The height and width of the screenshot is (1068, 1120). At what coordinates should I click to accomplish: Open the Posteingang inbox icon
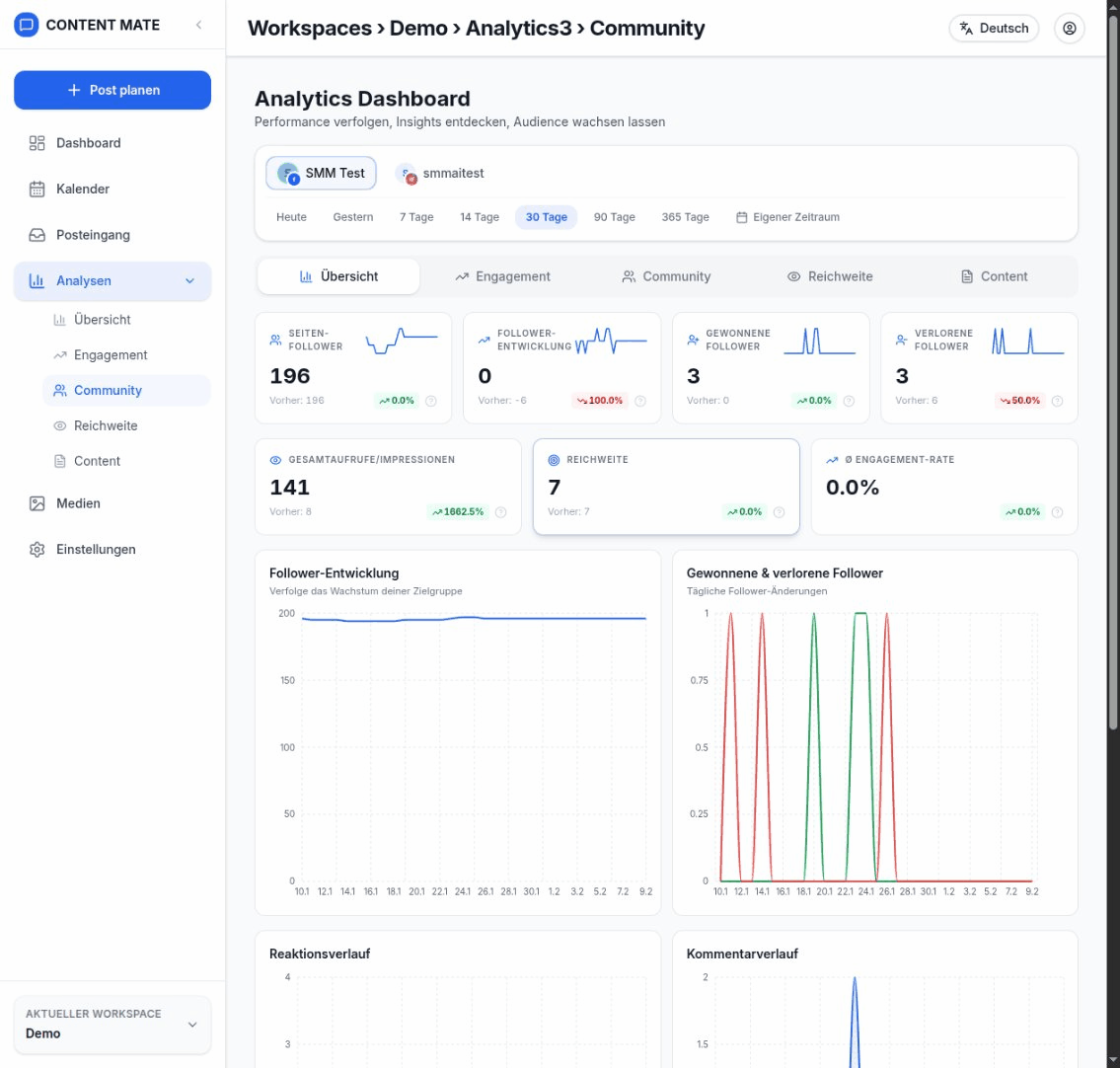coord(37,235)
